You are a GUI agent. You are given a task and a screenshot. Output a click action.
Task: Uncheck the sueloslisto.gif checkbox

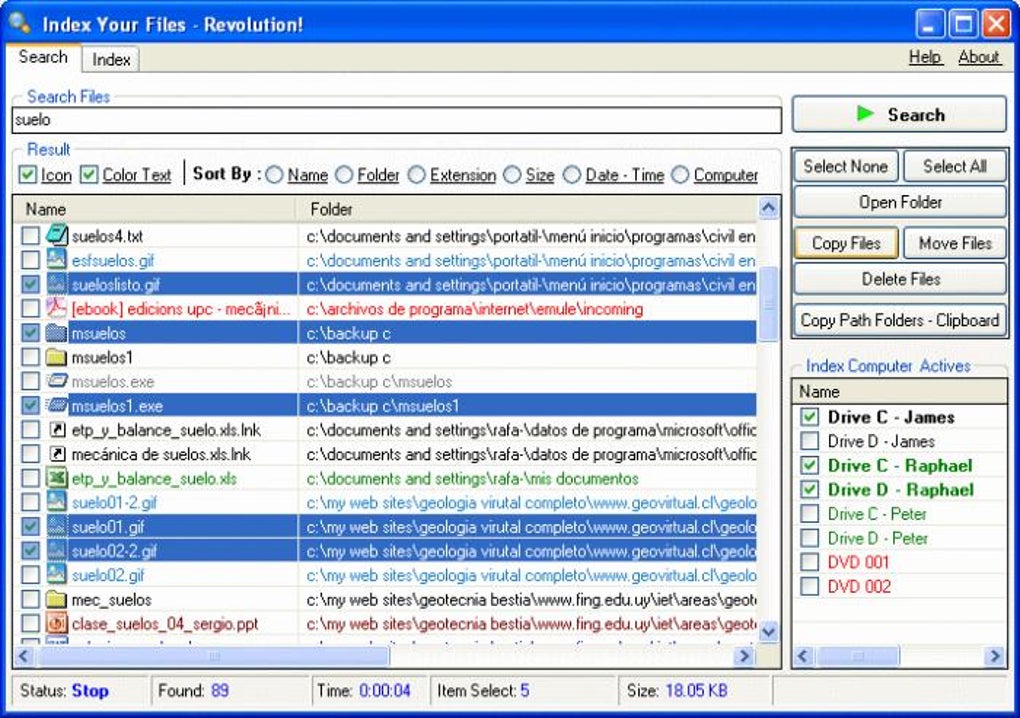pyautogui.click(x=30, y=284)
